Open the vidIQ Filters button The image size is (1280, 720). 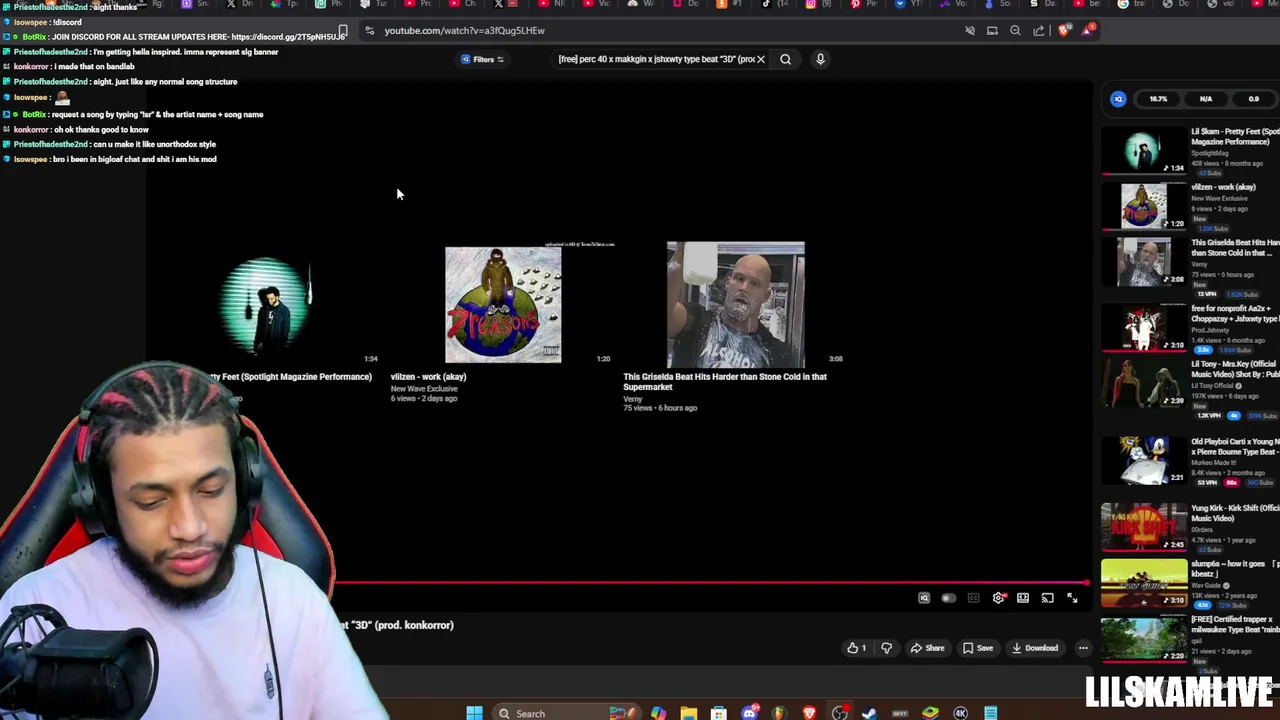483,59
